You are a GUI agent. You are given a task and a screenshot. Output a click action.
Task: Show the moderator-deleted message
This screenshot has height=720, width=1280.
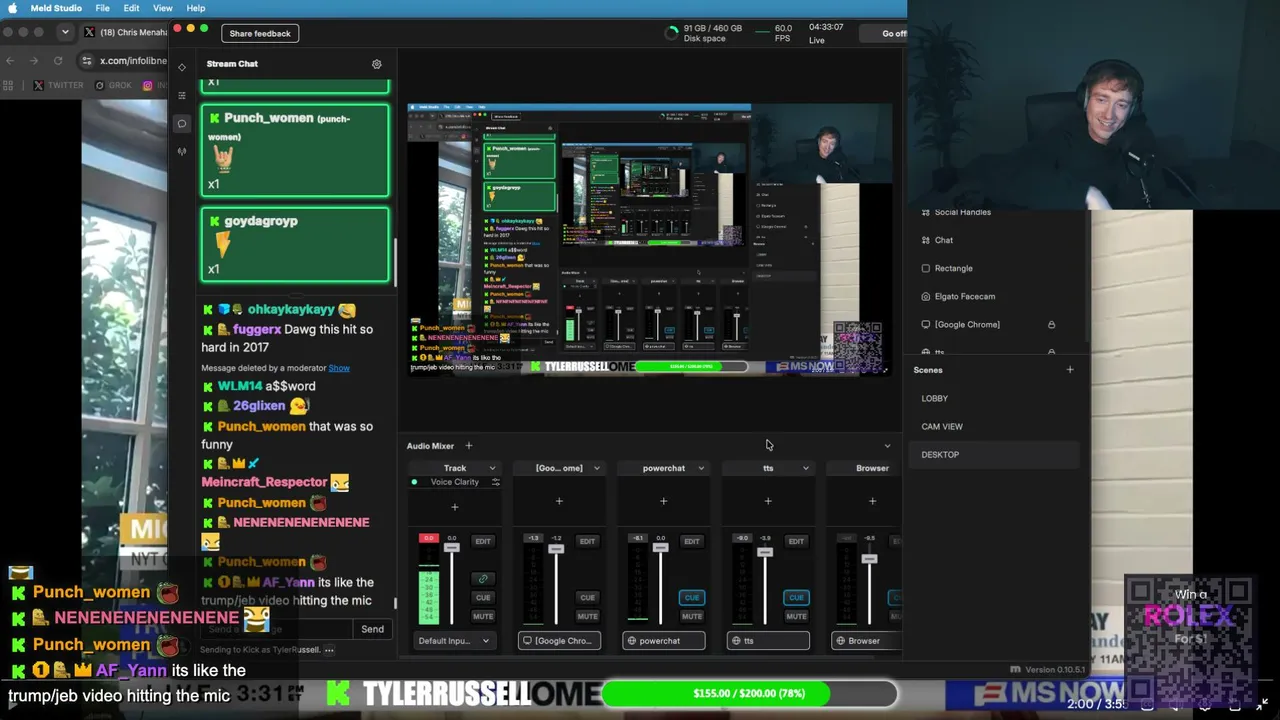(x=339, y=368)
